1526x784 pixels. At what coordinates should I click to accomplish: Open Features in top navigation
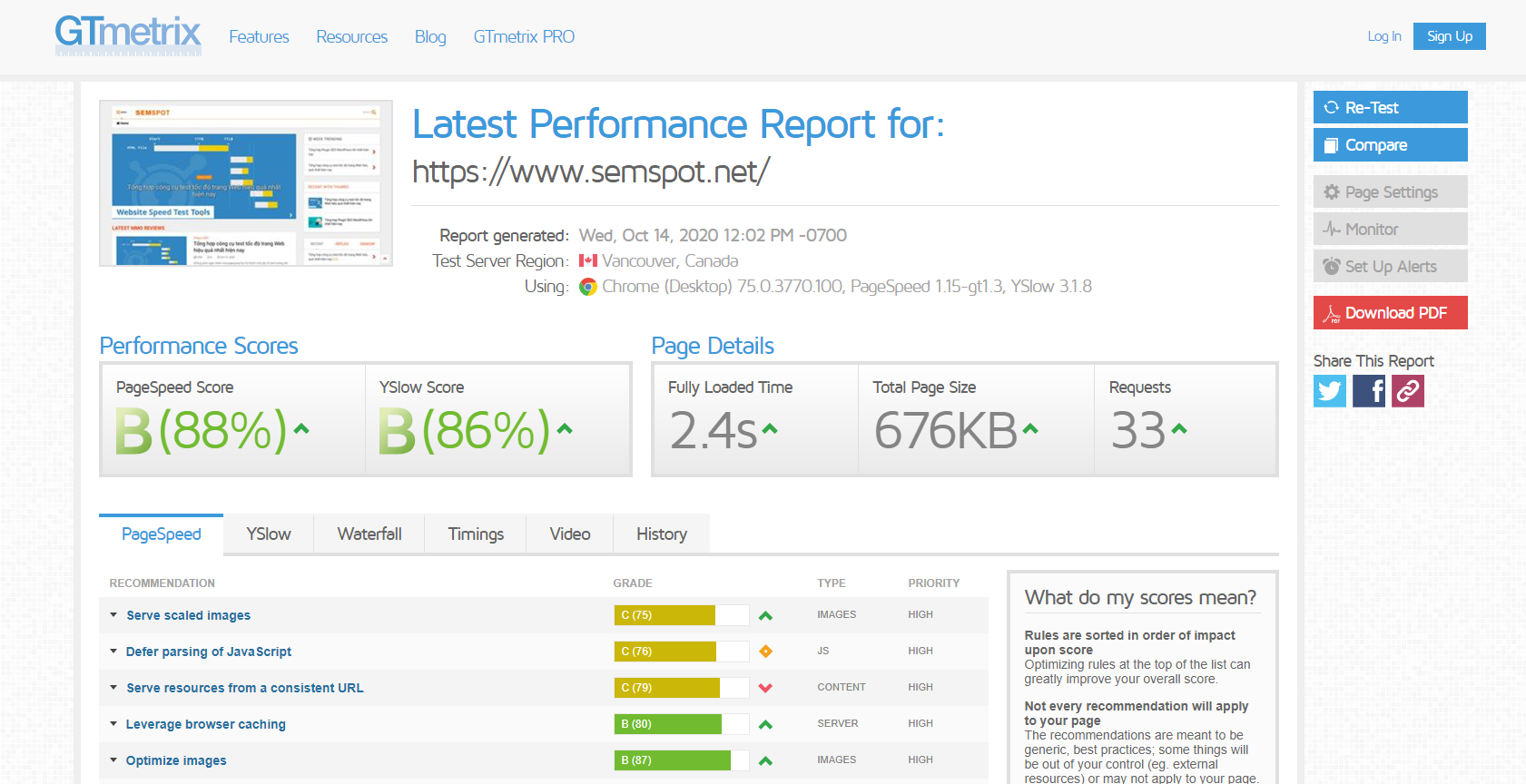pos(259,37)
